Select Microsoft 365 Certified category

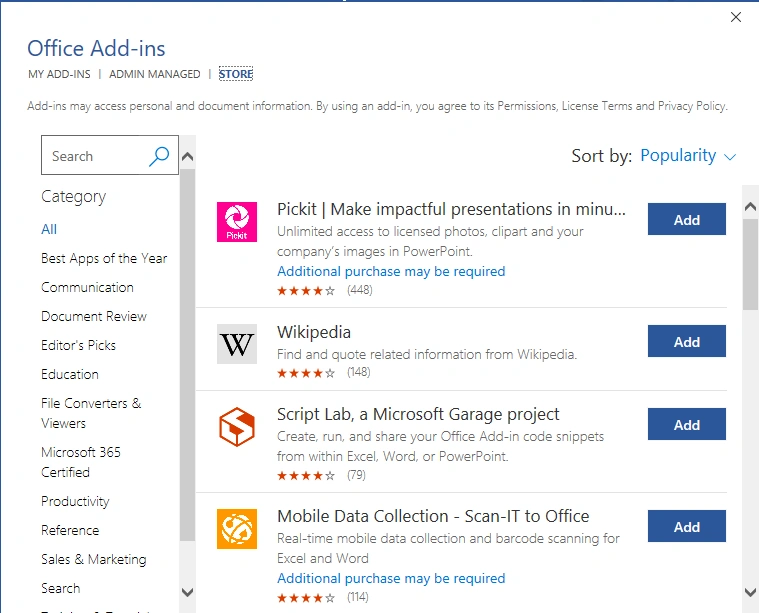pos(81,462)
